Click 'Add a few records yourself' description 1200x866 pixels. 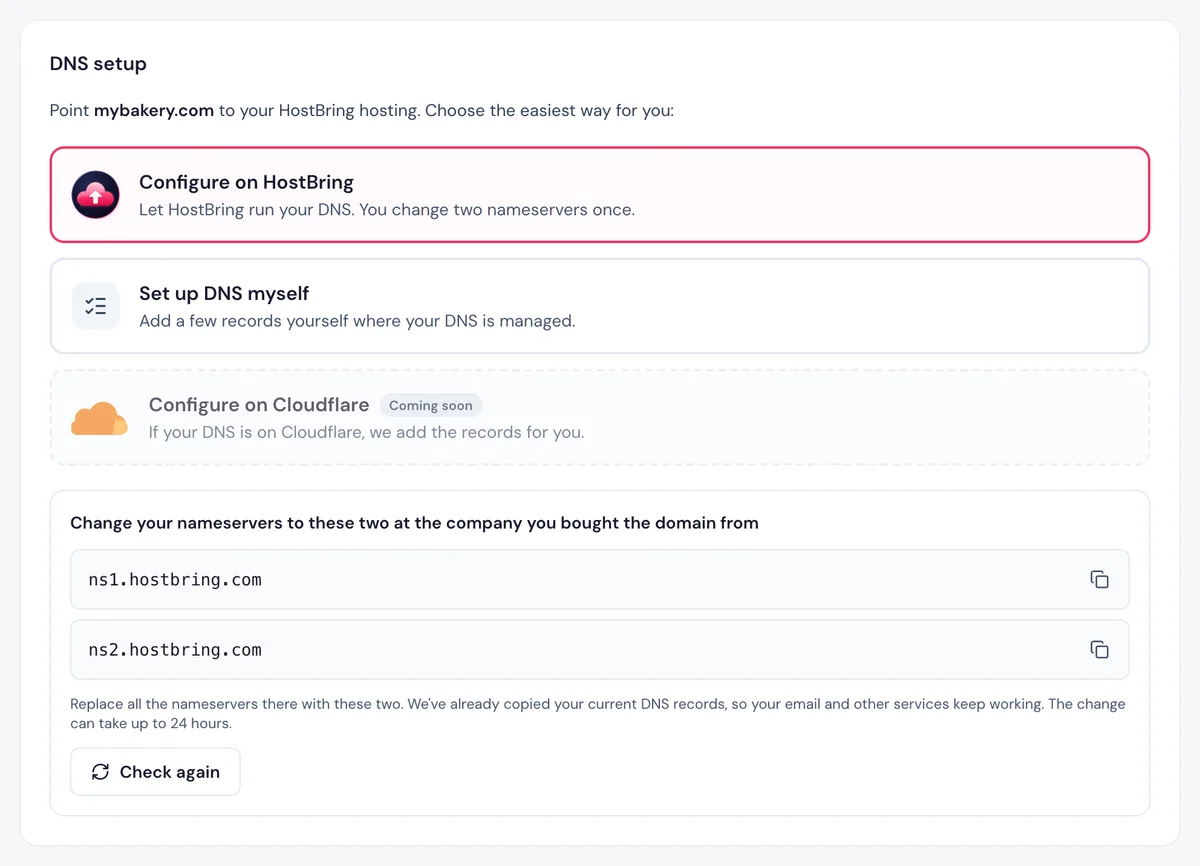click(x=357, y=321)
